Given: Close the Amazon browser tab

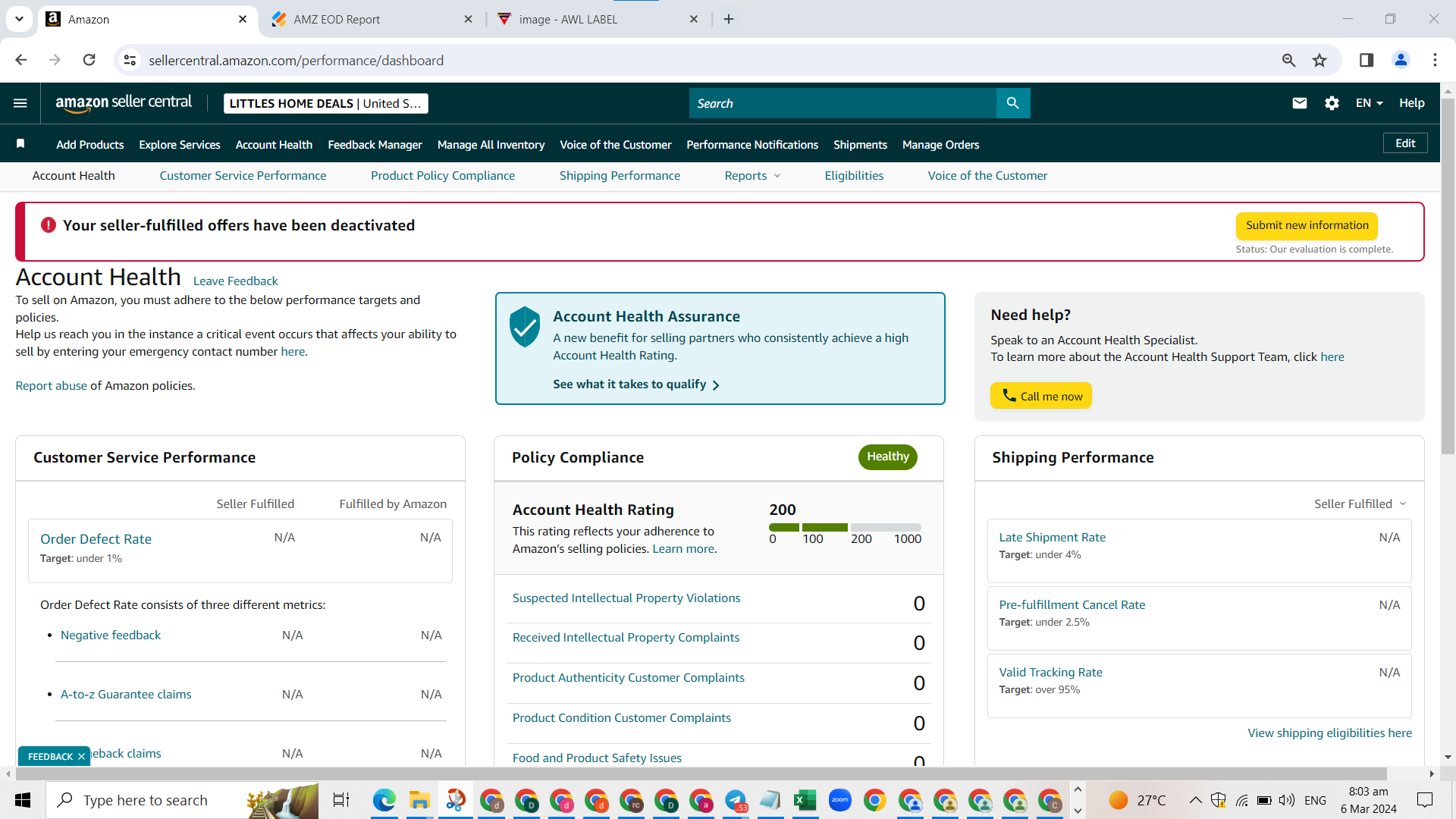Looking at the screenshot, I should (x=243, y=19).
